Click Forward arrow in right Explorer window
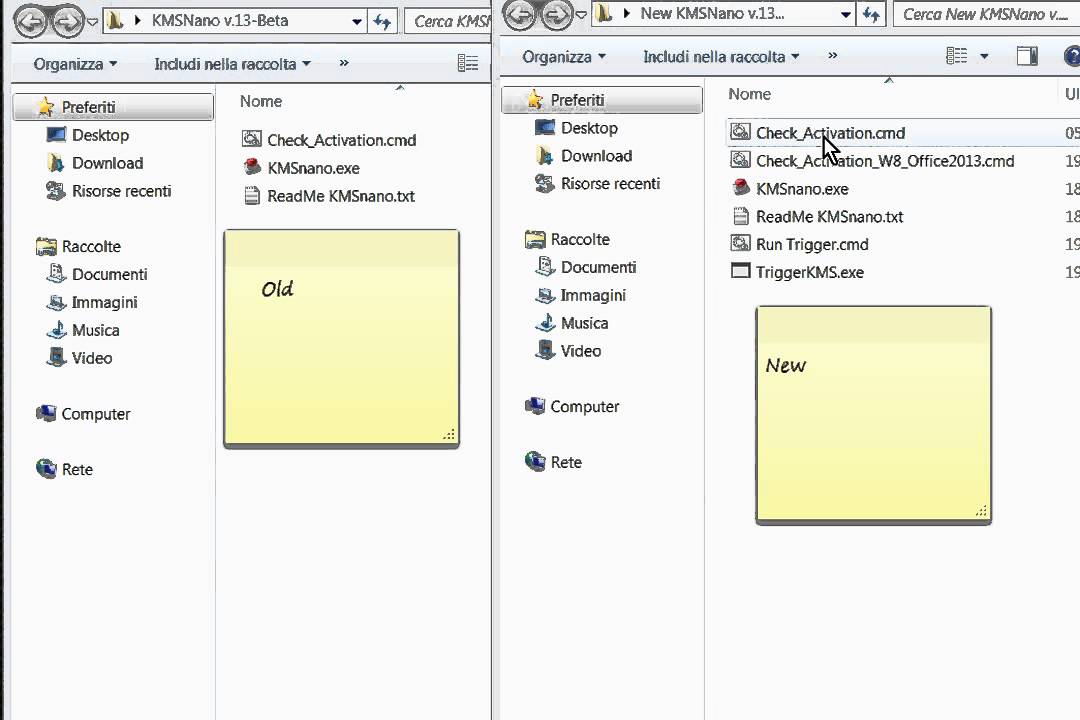Viewport: 1080px width, 720px height. 557,15
